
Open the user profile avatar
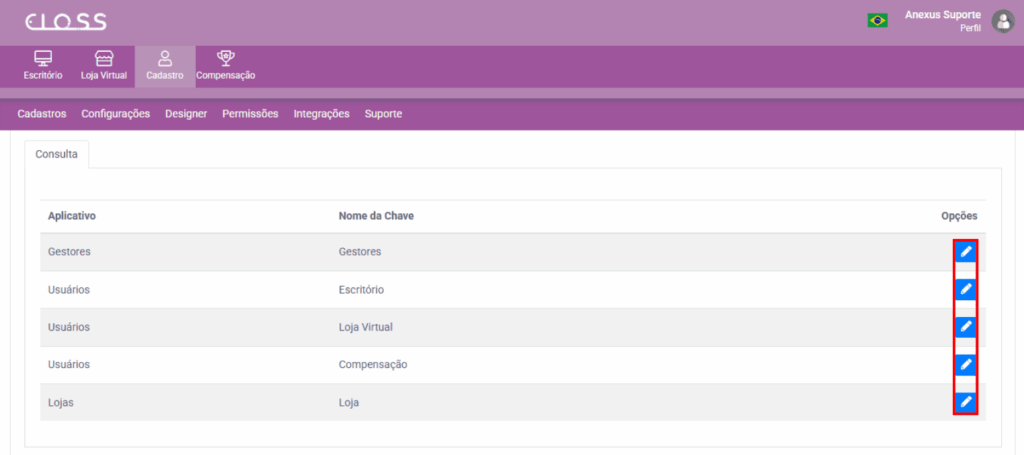coord(1002,21)
